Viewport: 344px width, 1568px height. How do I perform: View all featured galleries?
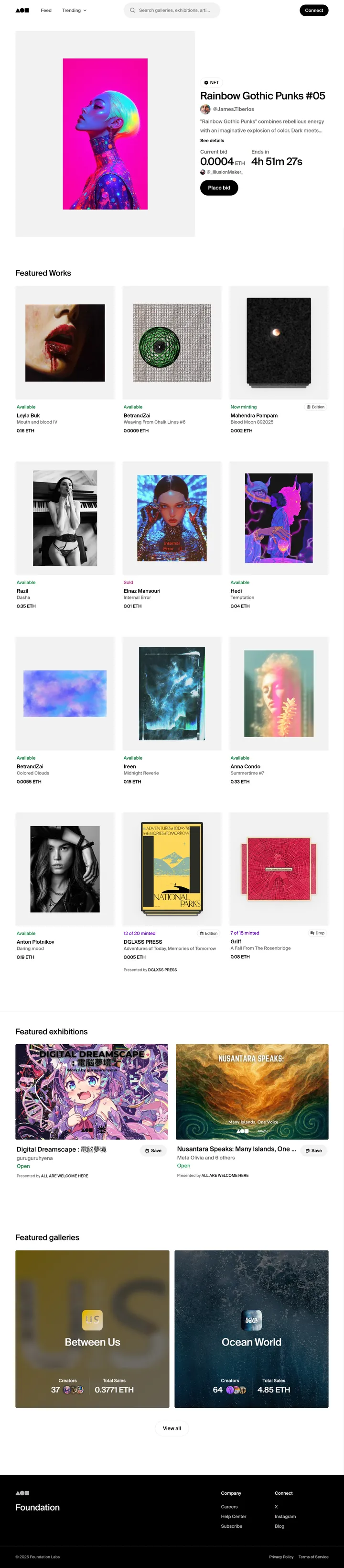click(172, 1428)
